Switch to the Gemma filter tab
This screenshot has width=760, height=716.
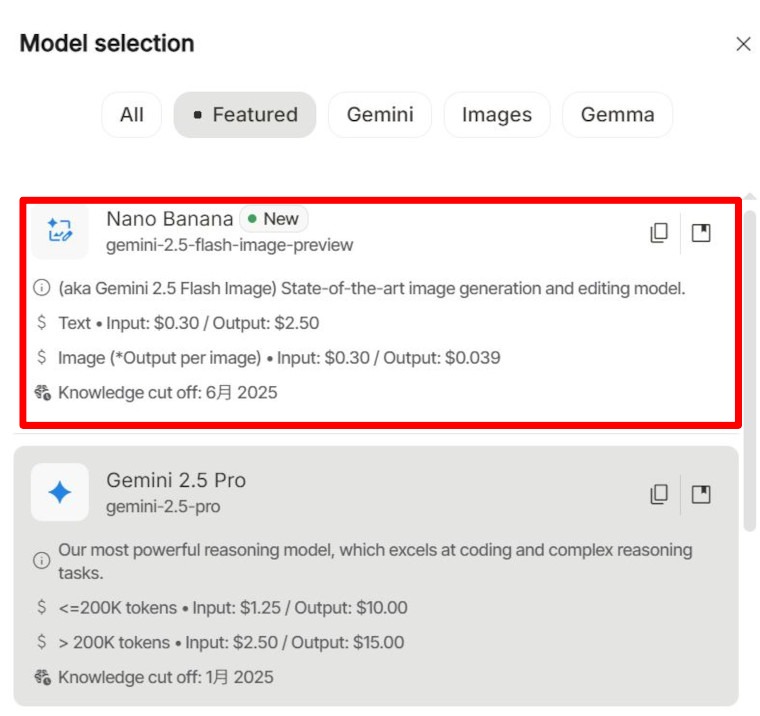click(618, 115)
